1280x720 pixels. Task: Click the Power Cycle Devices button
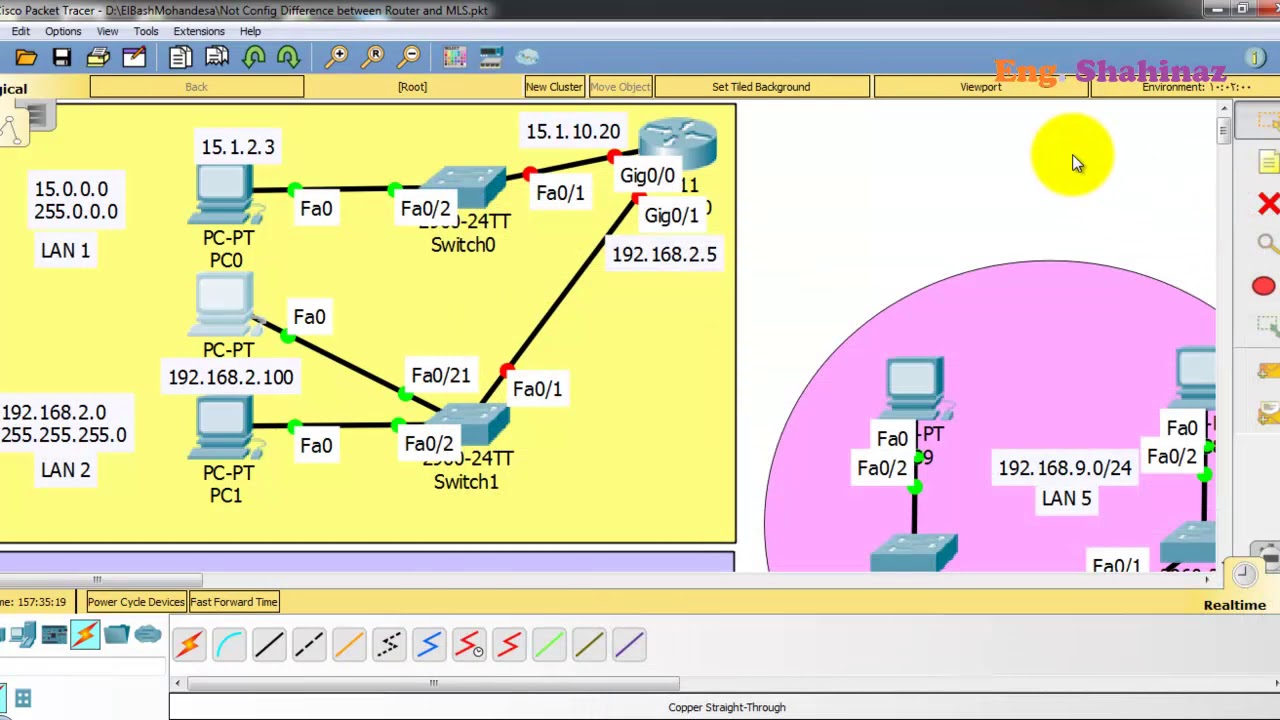136,602
